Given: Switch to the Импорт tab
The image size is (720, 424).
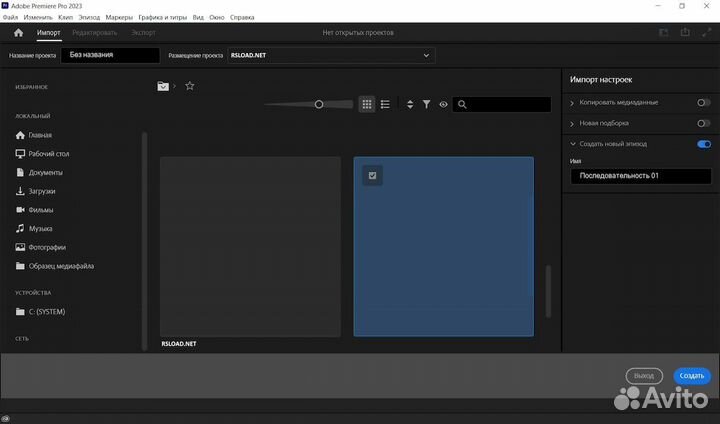Looking at the screenshot, I should pos(48,33).
